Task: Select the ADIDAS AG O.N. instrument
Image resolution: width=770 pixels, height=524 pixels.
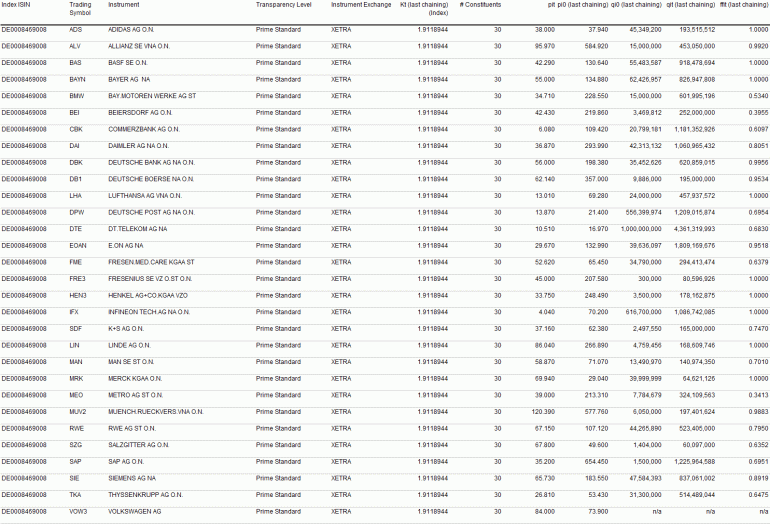Action: coord(131,30)
